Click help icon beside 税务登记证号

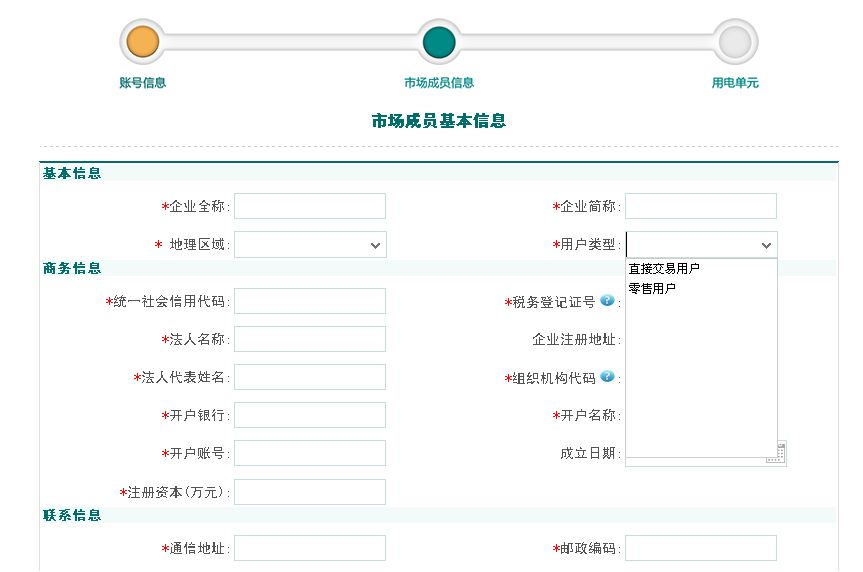[x=607, y=300]
